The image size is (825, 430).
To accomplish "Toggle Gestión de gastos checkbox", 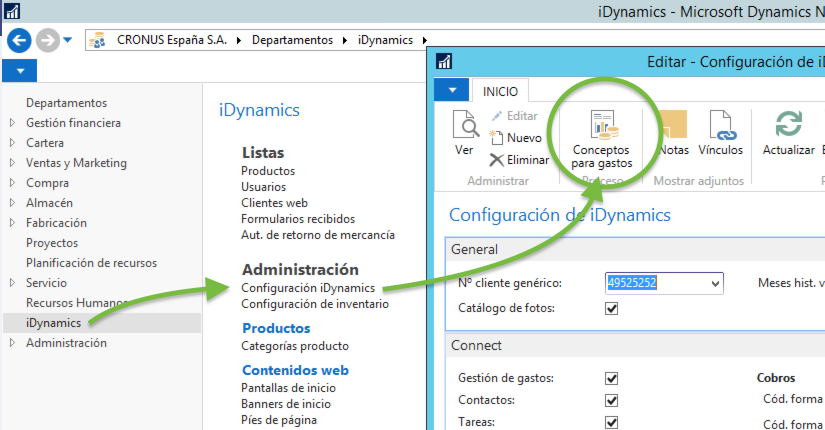I will pos(611,378).
